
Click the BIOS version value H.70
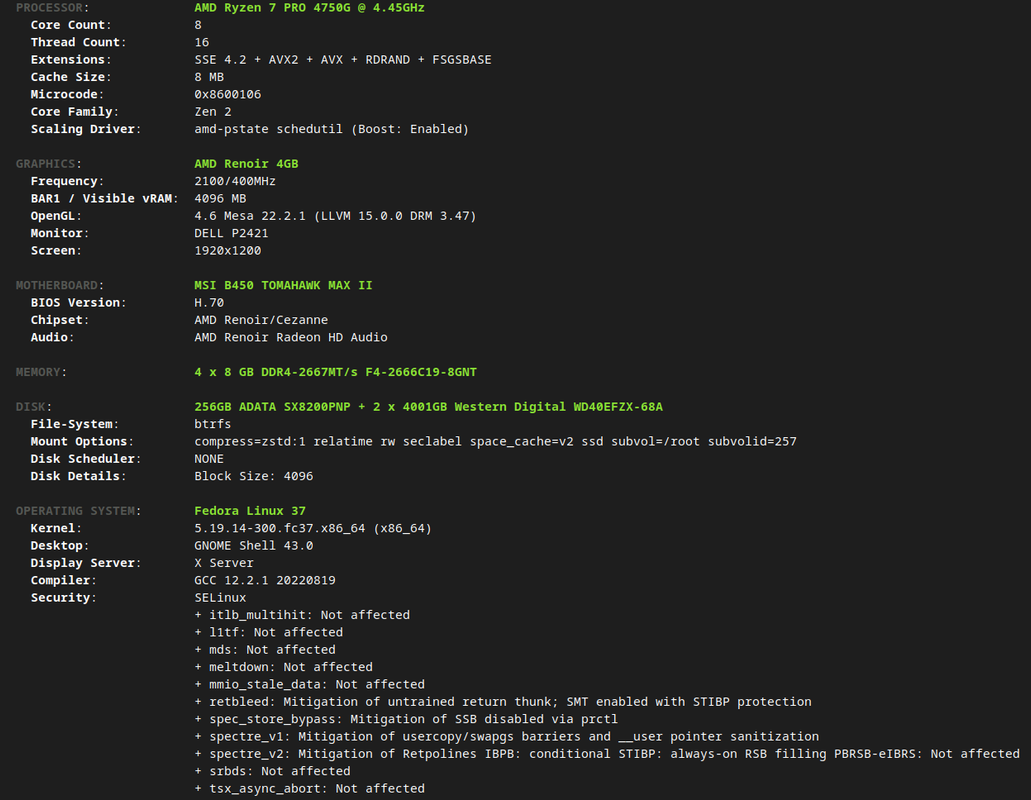209,303
